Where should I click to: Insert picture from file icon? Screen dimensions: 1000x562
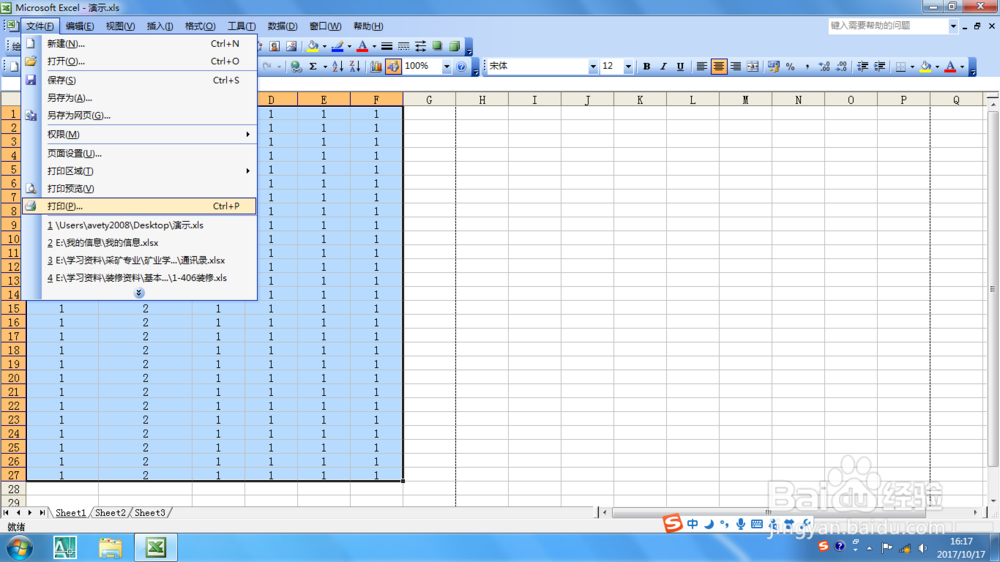(291, 46)
